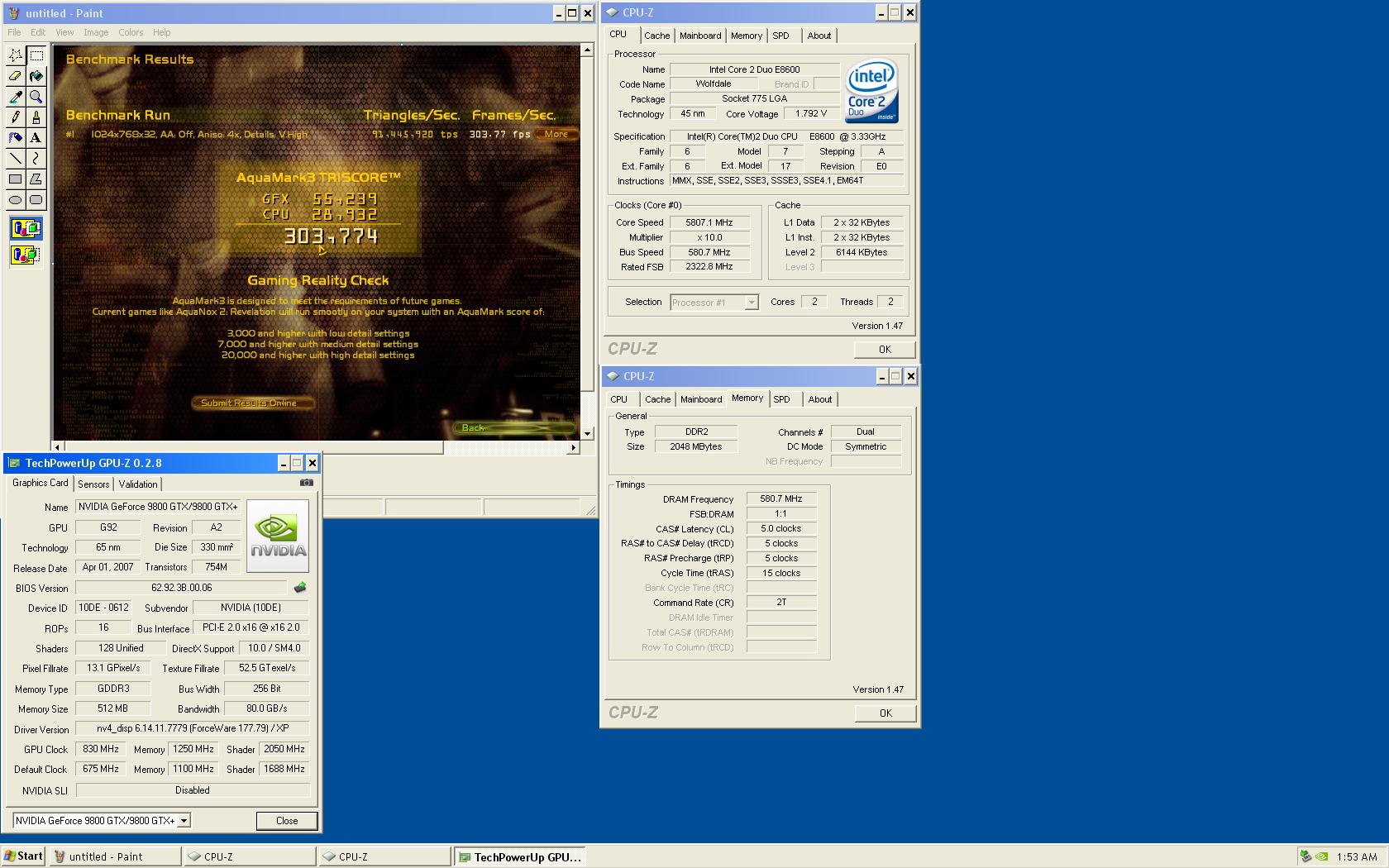Pick the Pick Color eyedropper tool
This screenshot has height=868, width=1389.
[16, 97]
